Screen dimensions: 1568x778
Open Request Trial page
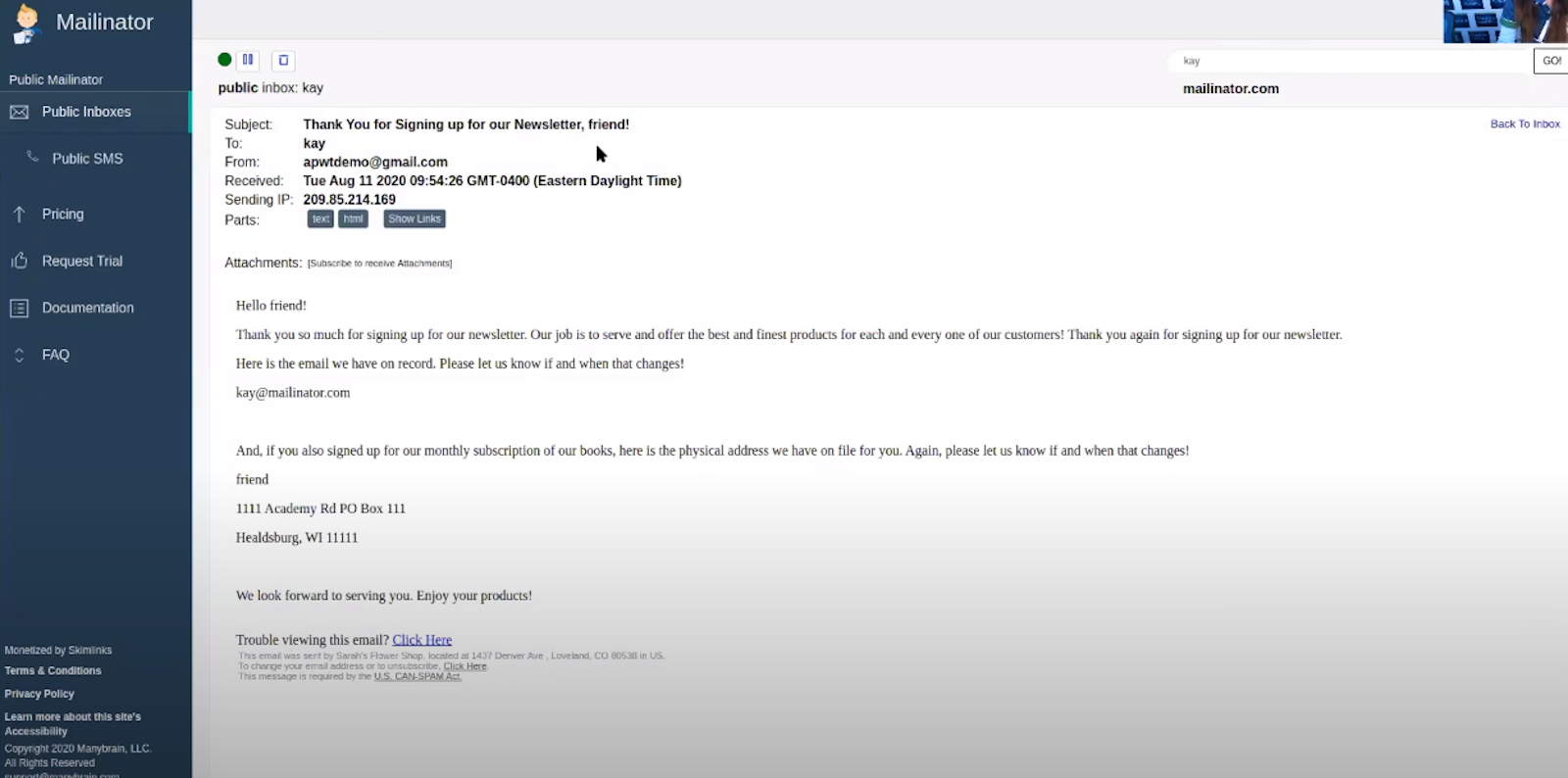coord(82,261)
